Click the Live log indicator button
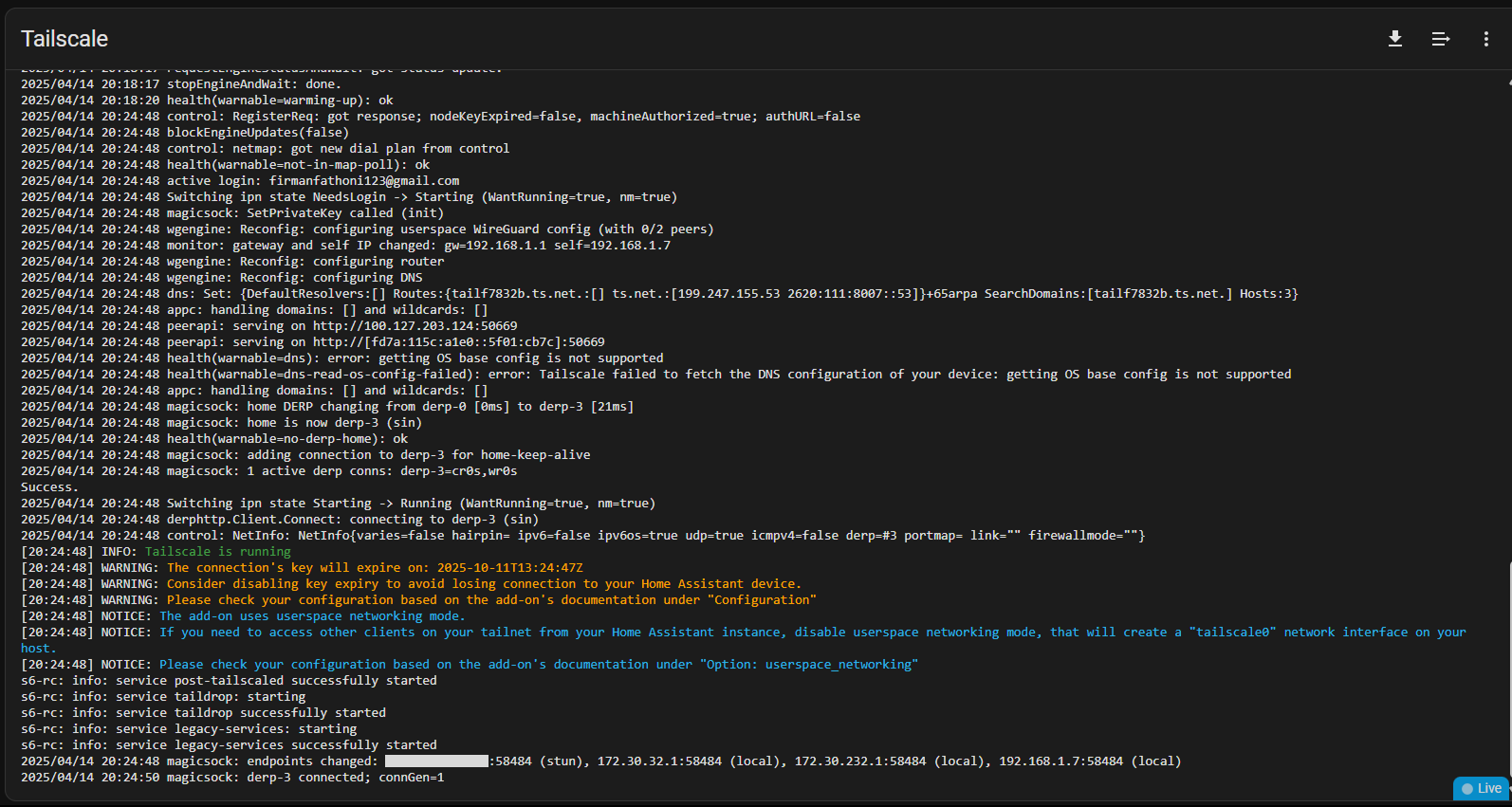This screenshot has width=1512, height=807. click(x=1482, y=788)
